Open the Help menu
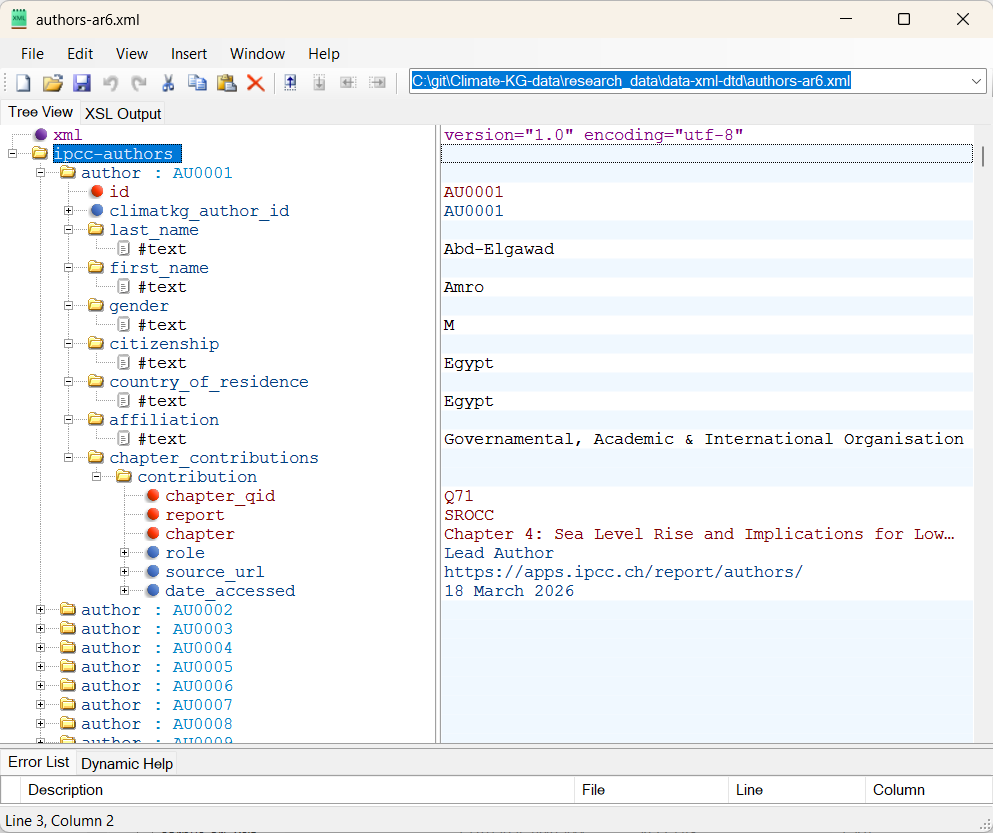The image size is (993, 833). (x=324, y=54)
